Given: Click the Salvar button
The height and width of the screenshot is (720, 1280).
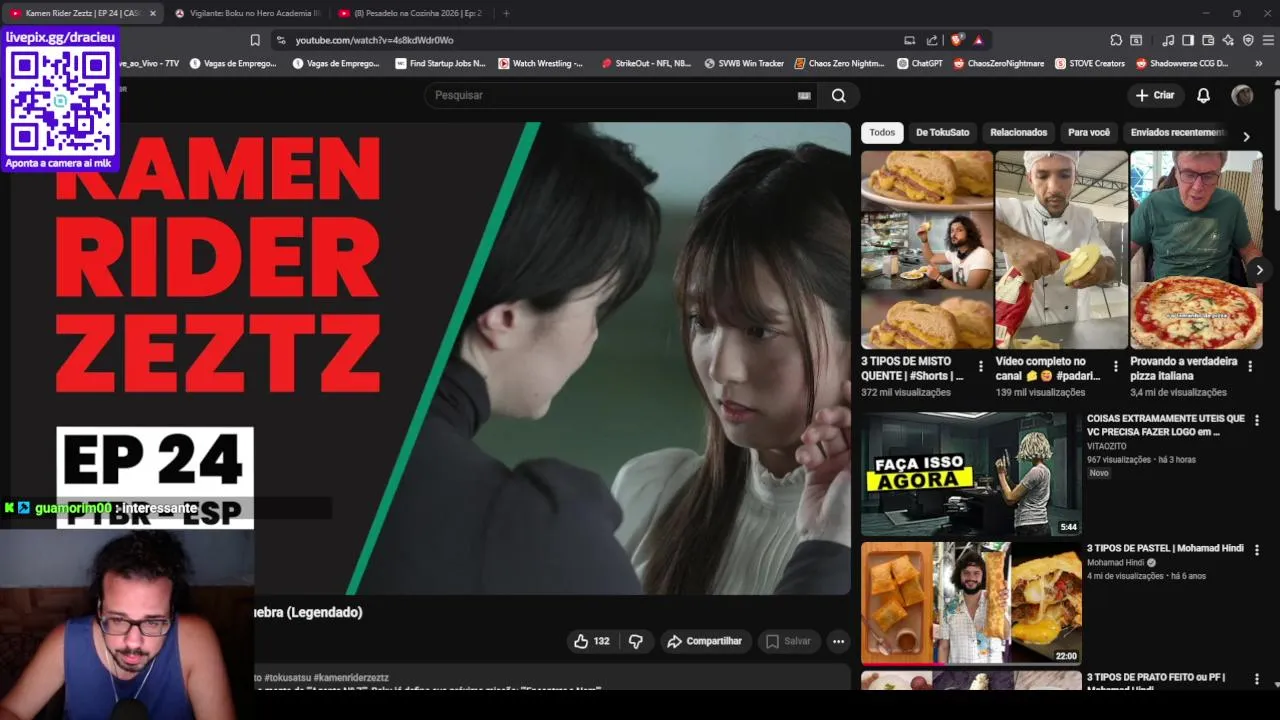Looking at the screenshot, I should pyautogui.click(x=787, y=641).
